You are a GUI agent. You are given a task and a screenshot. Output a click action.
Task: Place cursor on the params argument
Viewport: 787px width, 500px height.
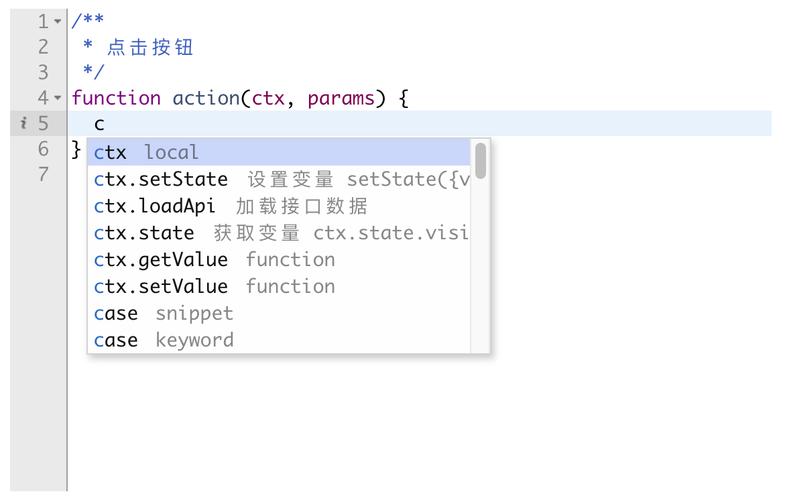[x=341, y=98]
